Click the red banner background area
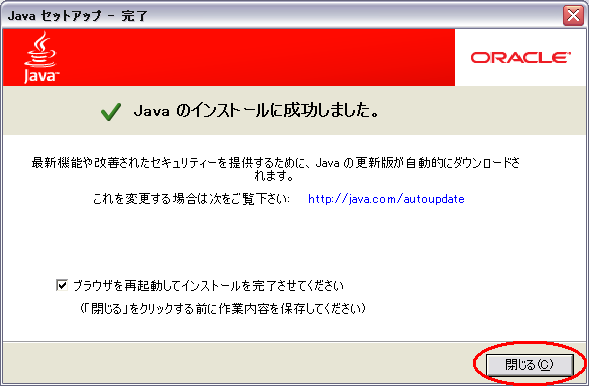This screenshot has height=386, width=589. click(255, 57)
